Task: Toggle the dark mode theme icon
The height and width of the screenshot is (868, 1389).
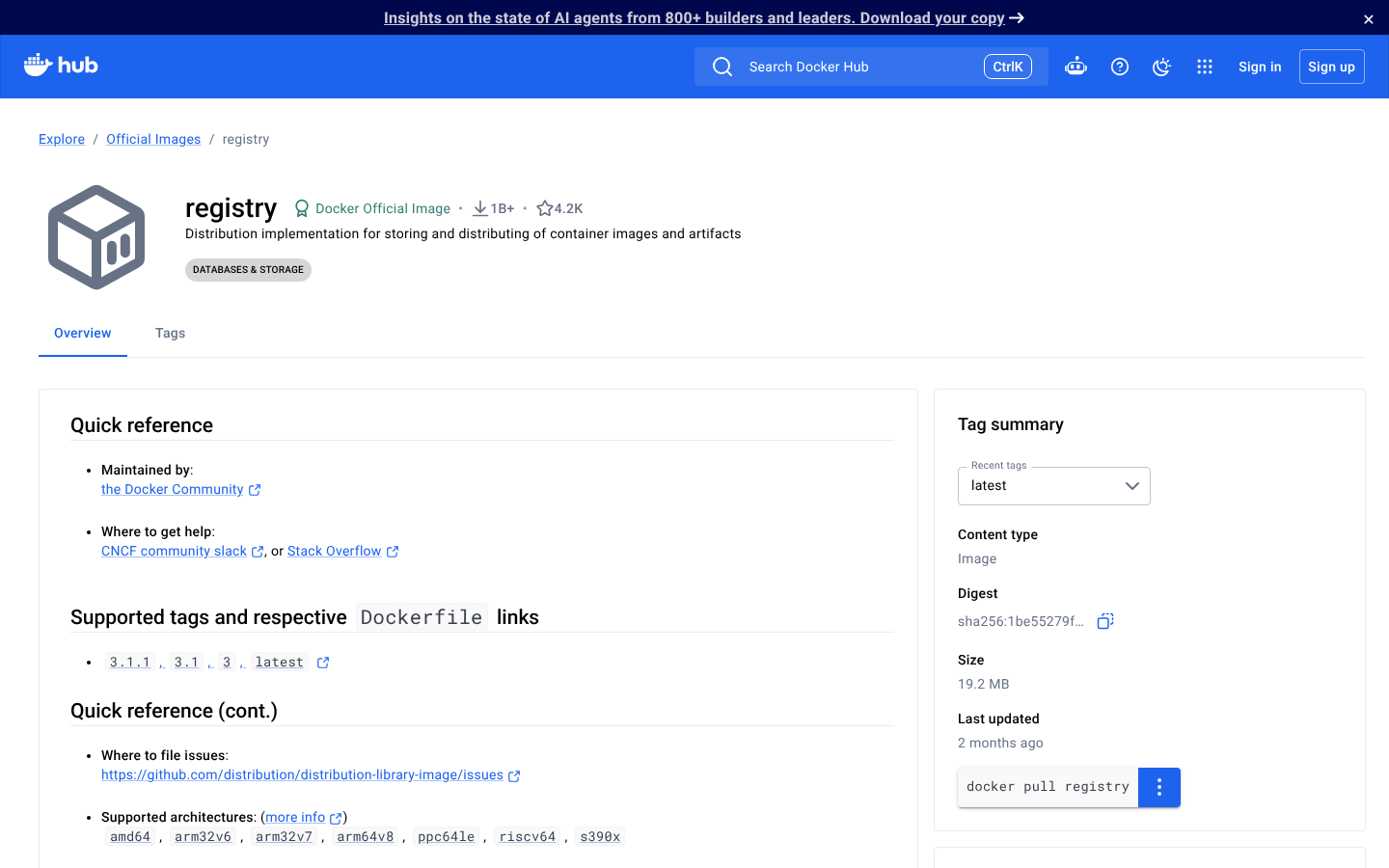Action: point(1162,67)
